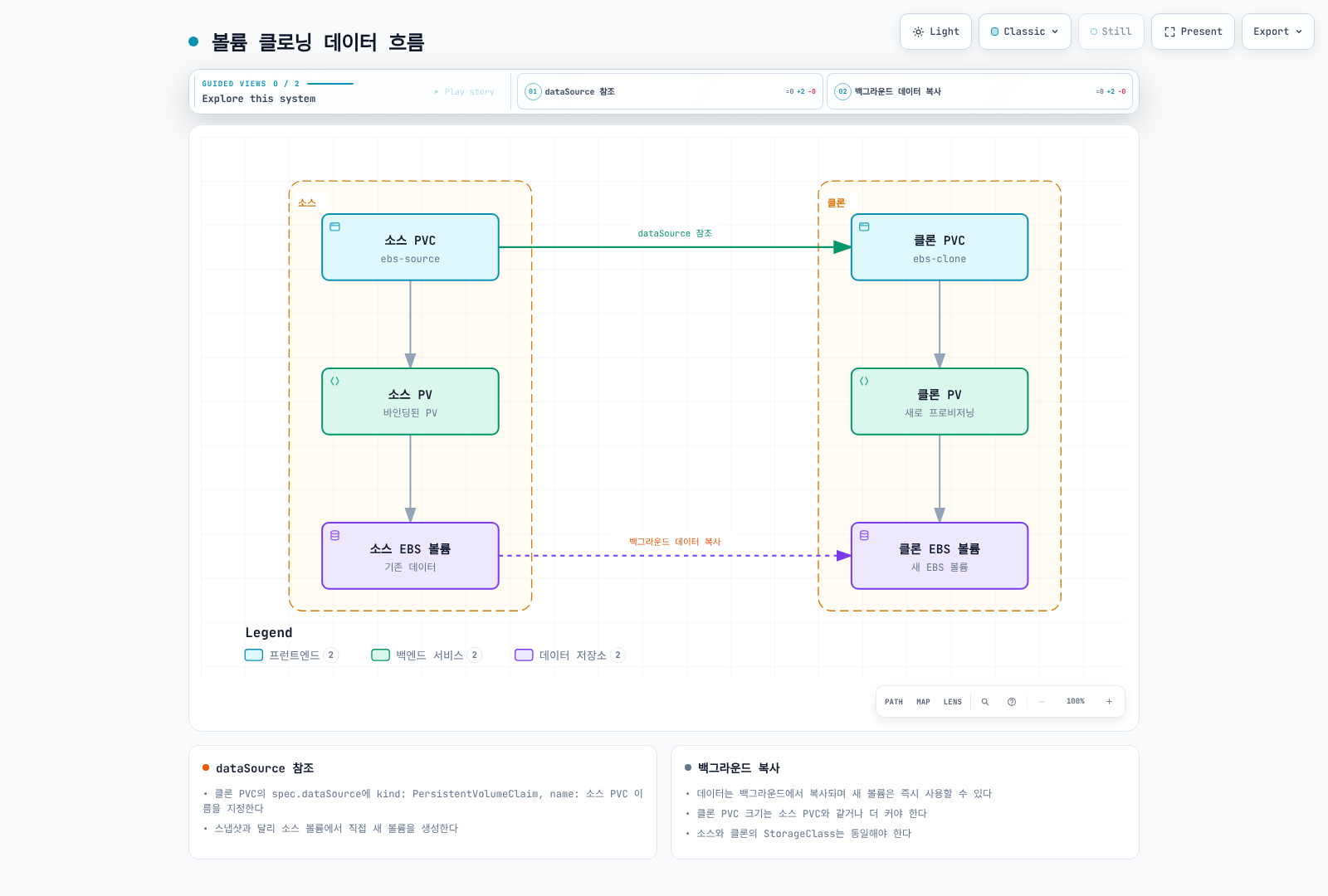Enter Present mode

(x=1193, y=32)
